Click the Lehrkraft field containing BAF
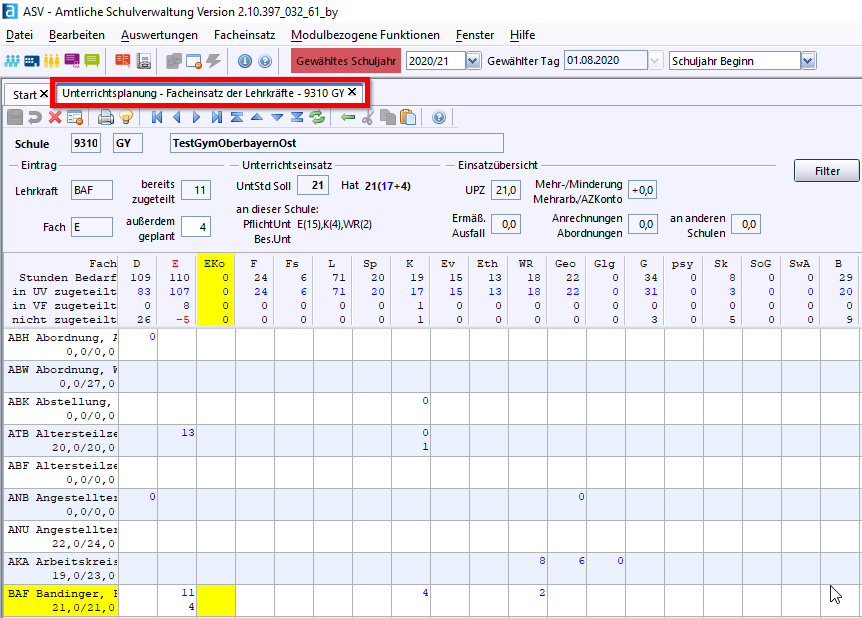 click(92, 190)
